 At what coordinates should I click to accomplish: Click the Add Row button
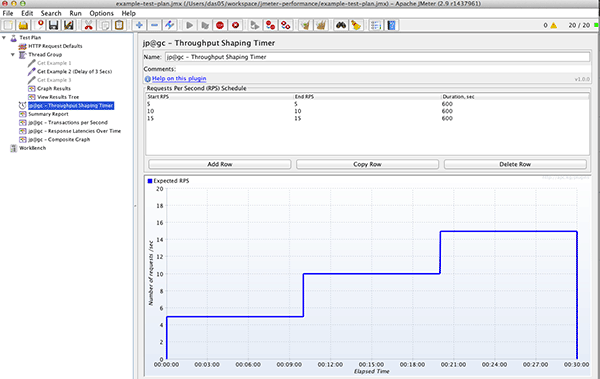click(x=220, y=164)
